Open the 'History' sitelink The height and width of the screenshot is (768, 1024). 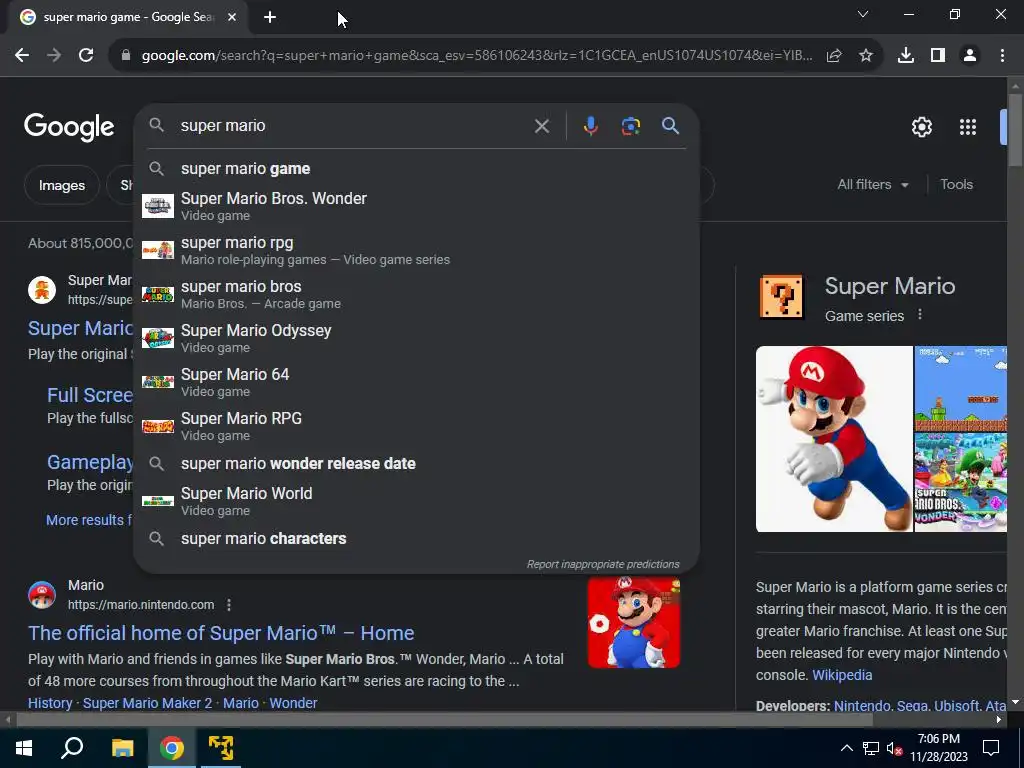50,703
